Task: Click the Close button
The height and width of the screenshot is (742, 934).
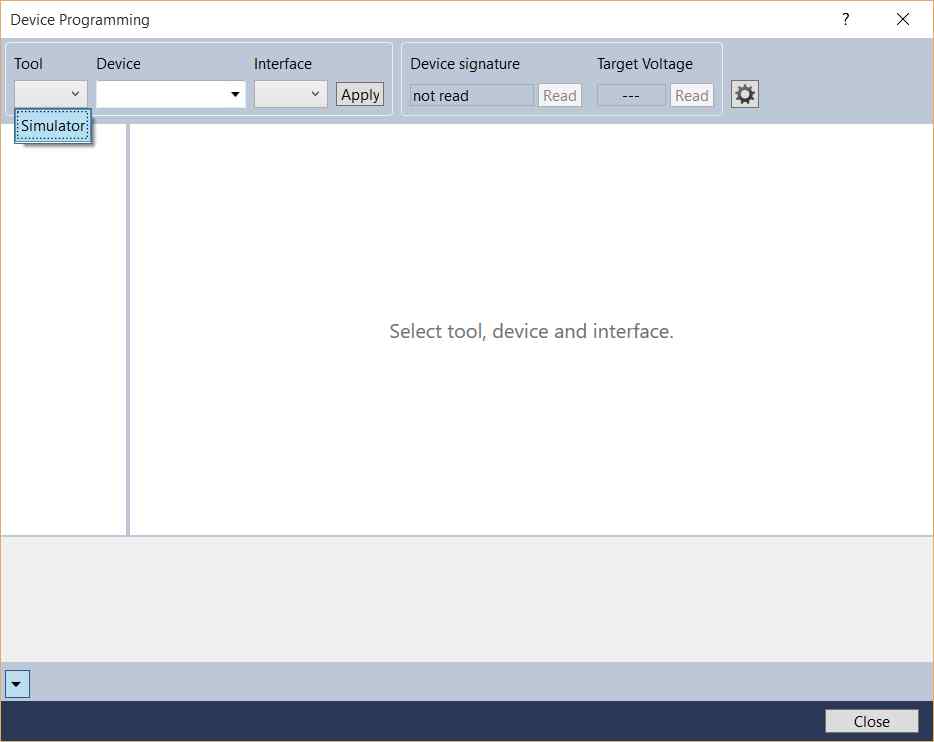Action: 871,721
